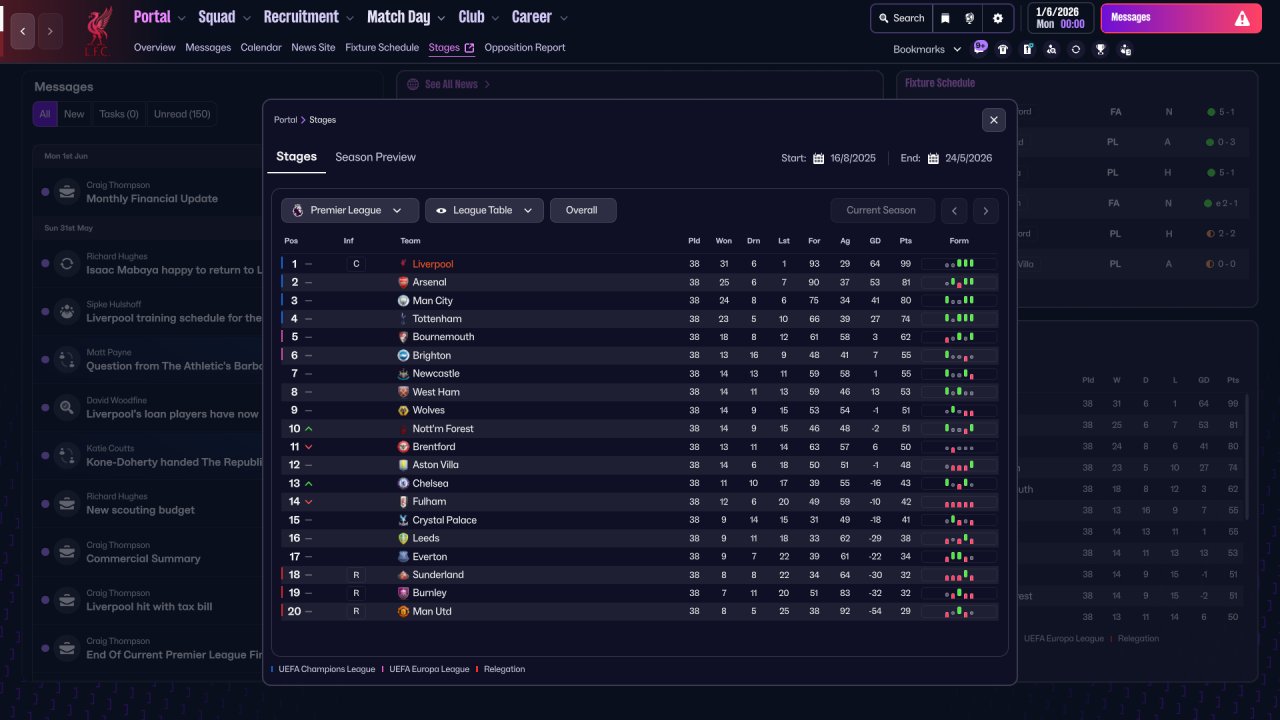Click the C champions marker for Liverpool
Viewport: 1280px width, 720px height.
[355, 264]
